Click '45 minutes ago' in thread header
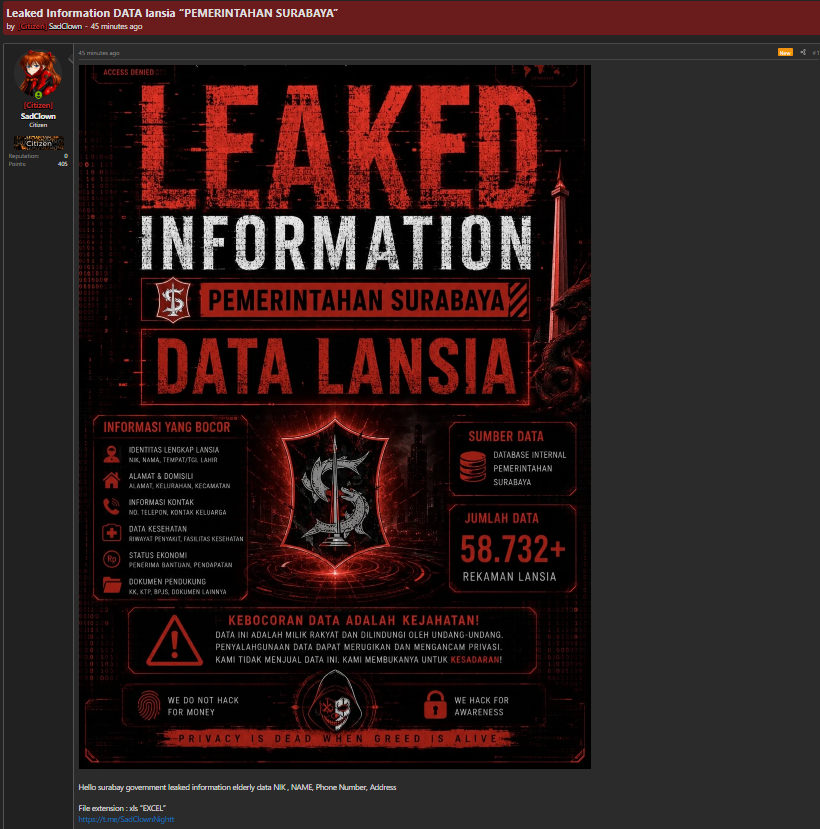820x829 pixels. tap(116, 26)
